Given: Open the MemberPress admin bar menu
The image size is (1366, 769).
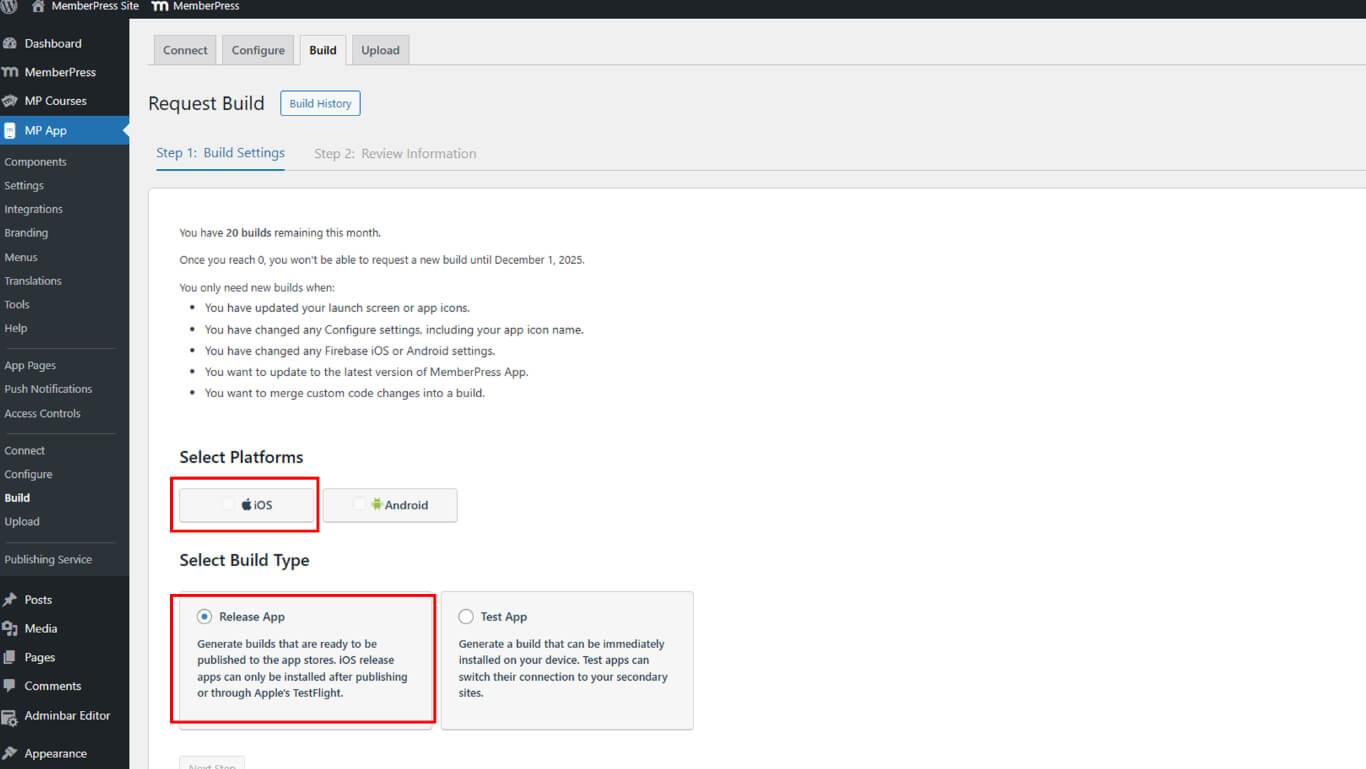Looking at the screenshot, I should click(195, 6).
